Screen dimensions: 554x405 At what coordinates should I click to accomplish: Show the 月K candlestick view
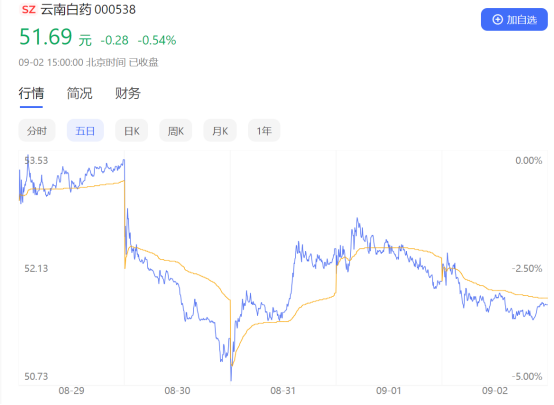point(220,131)
